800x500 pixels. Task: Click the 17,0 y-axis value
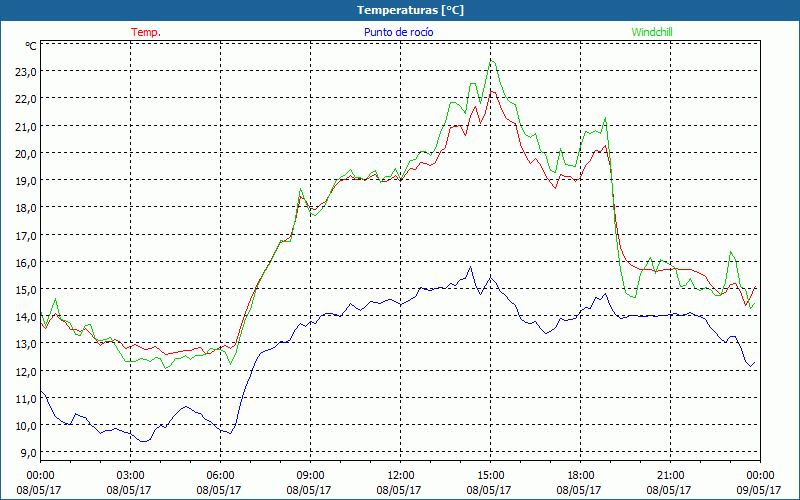point(26,235)
